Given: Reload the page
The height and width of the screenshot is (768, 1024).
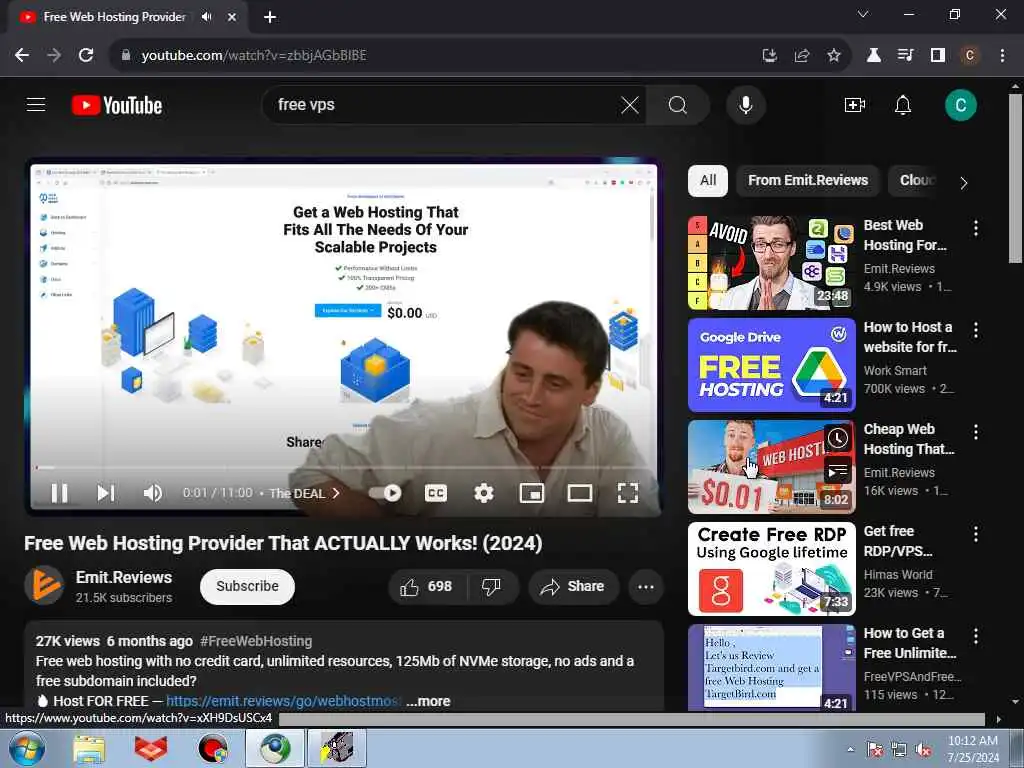Looking at the screenshot, I should coord(86,56).
